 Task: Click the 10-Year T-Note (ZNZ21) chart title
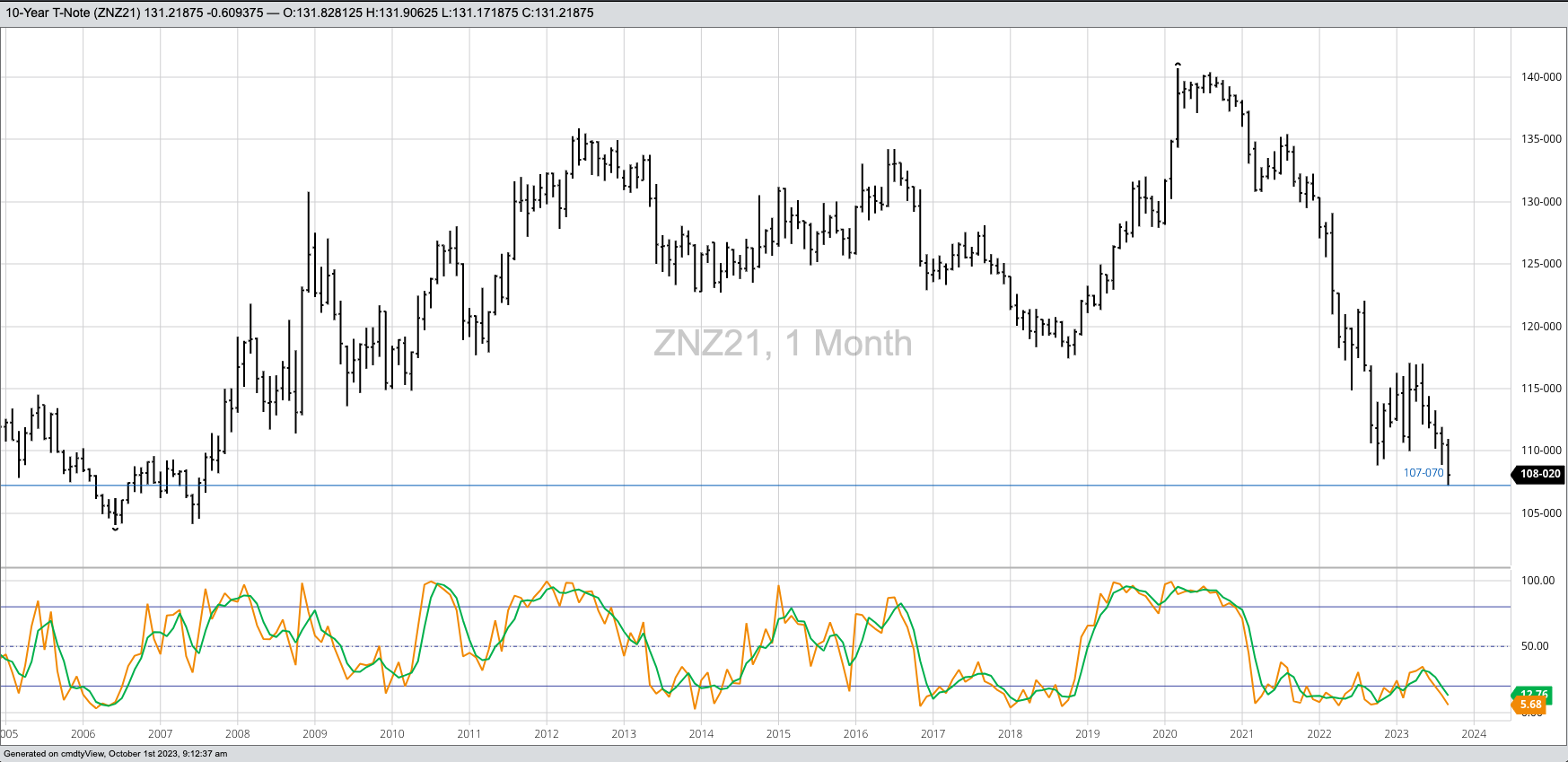[x=73, y=13]
